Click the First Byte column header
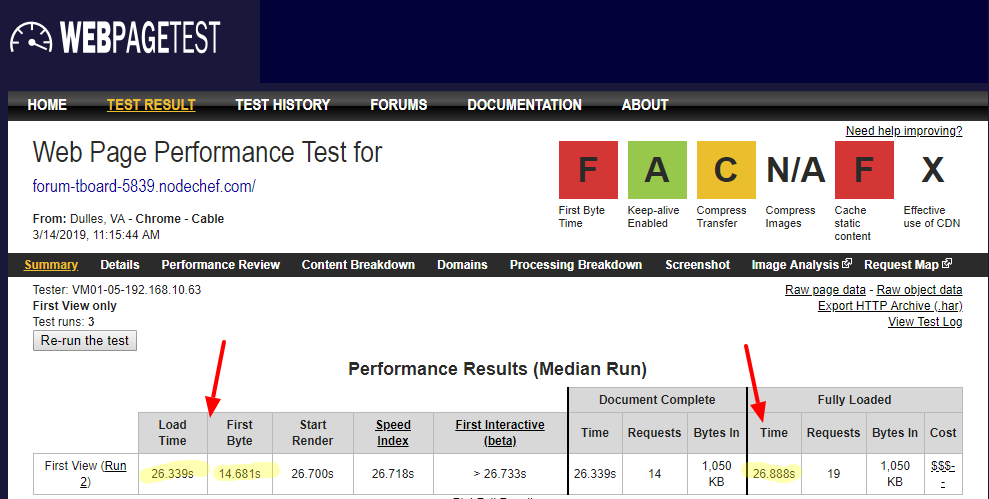 pos(240,433)
